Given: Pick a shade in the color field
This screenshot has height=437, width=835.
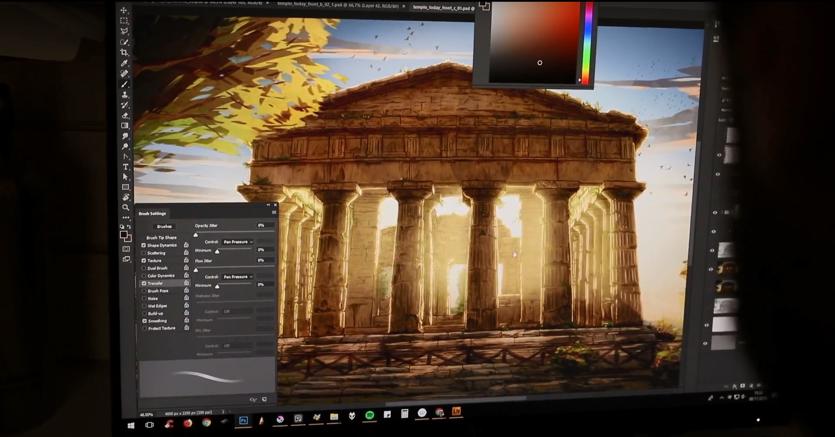Looking at the screenshot, I should tap(535, 43).
